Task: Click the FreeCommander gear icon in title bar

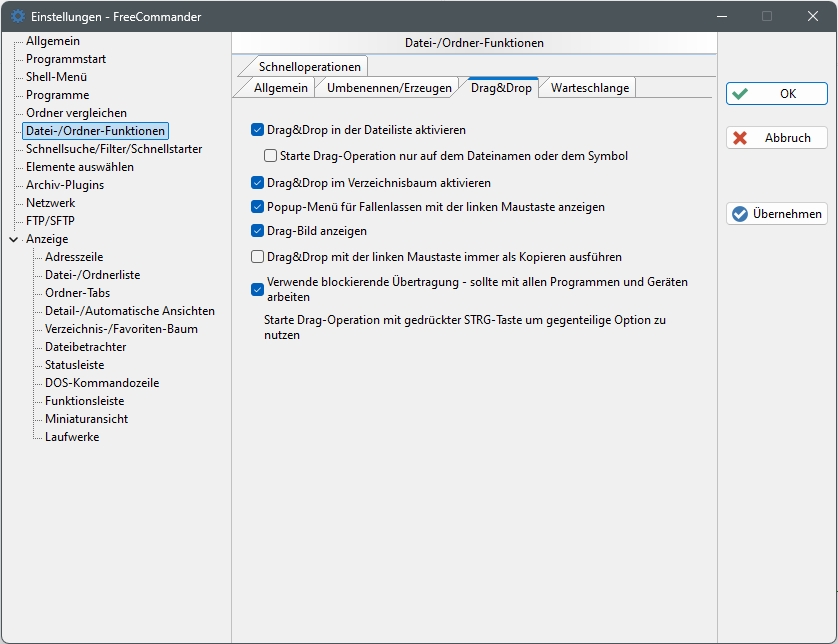Action: click(x=17, y=16)
